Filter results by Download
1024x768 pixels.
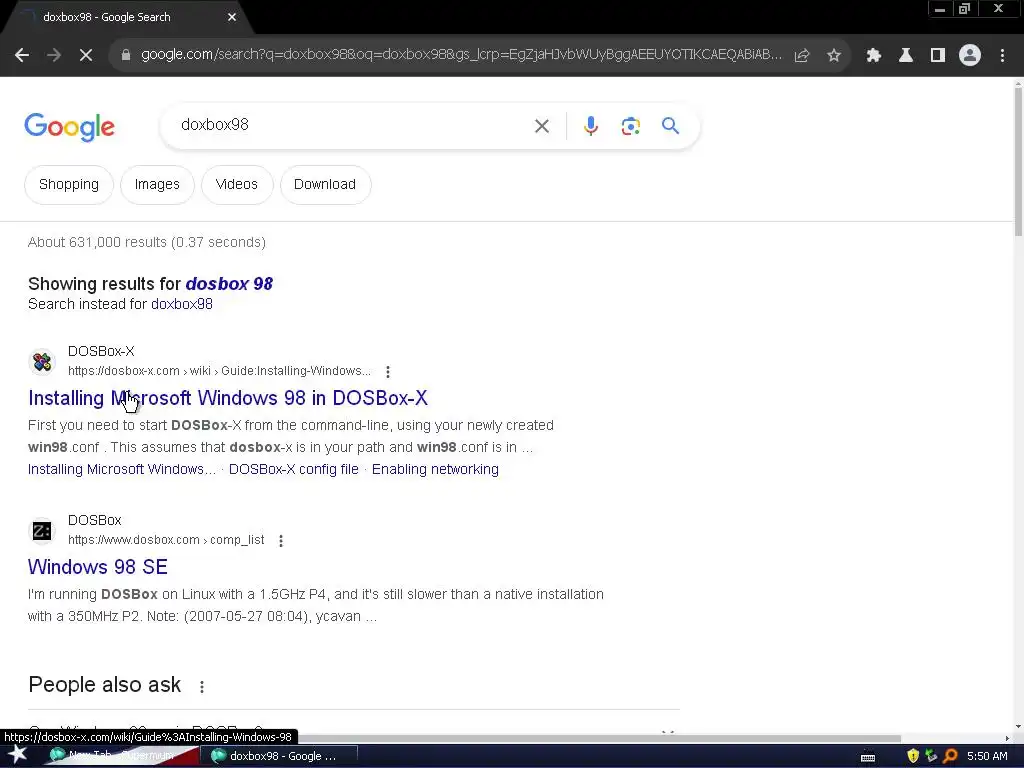coord(325,185)
